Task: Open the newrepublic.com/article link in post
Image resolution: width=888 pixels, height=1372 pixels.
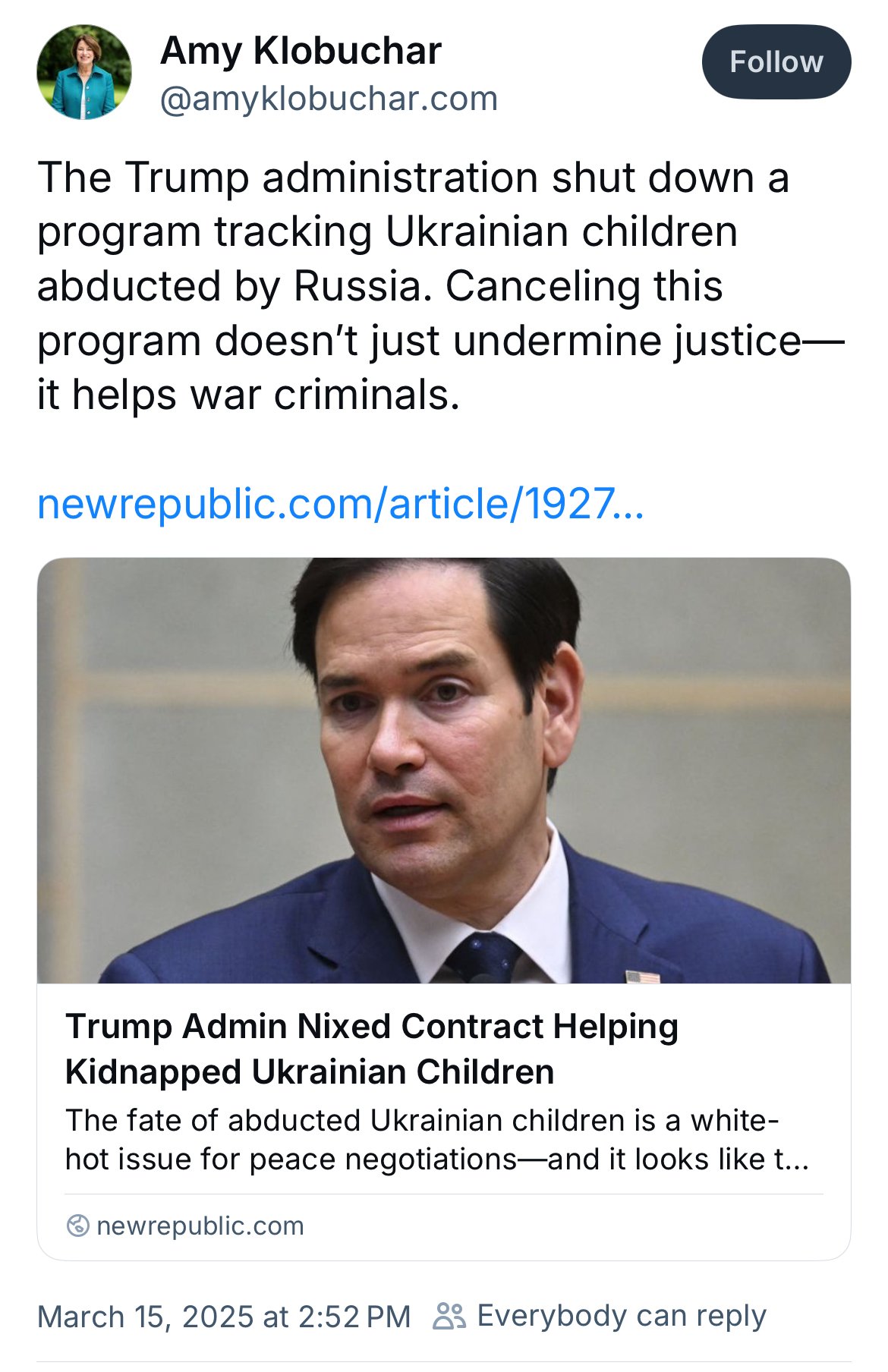Action: [340, 504]
